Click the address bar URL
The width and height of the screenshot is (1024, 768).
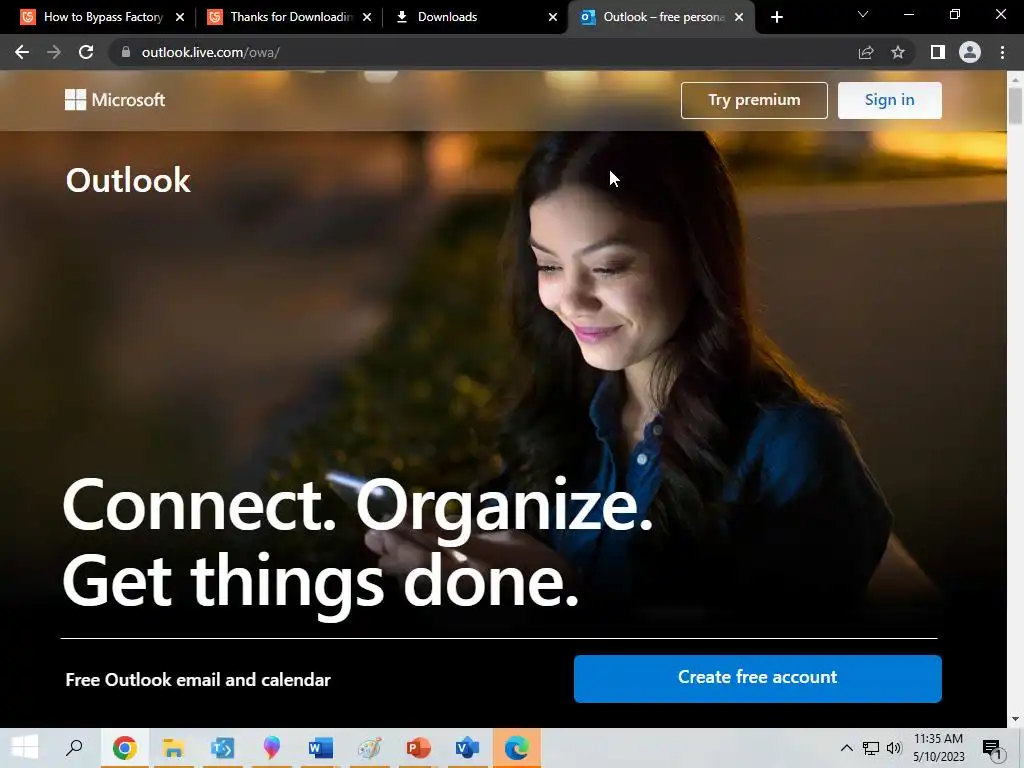(x=210, y=52)
